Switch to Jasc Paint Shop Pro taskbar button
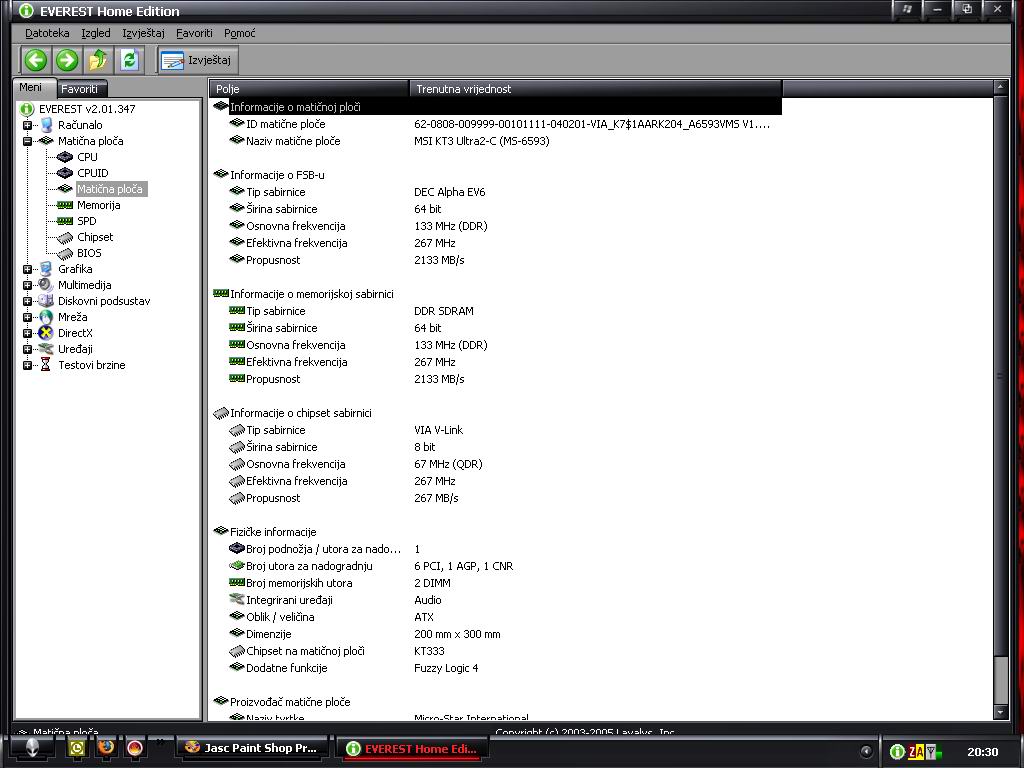Viewport: 1024px width, 768px height. [252, 748]
